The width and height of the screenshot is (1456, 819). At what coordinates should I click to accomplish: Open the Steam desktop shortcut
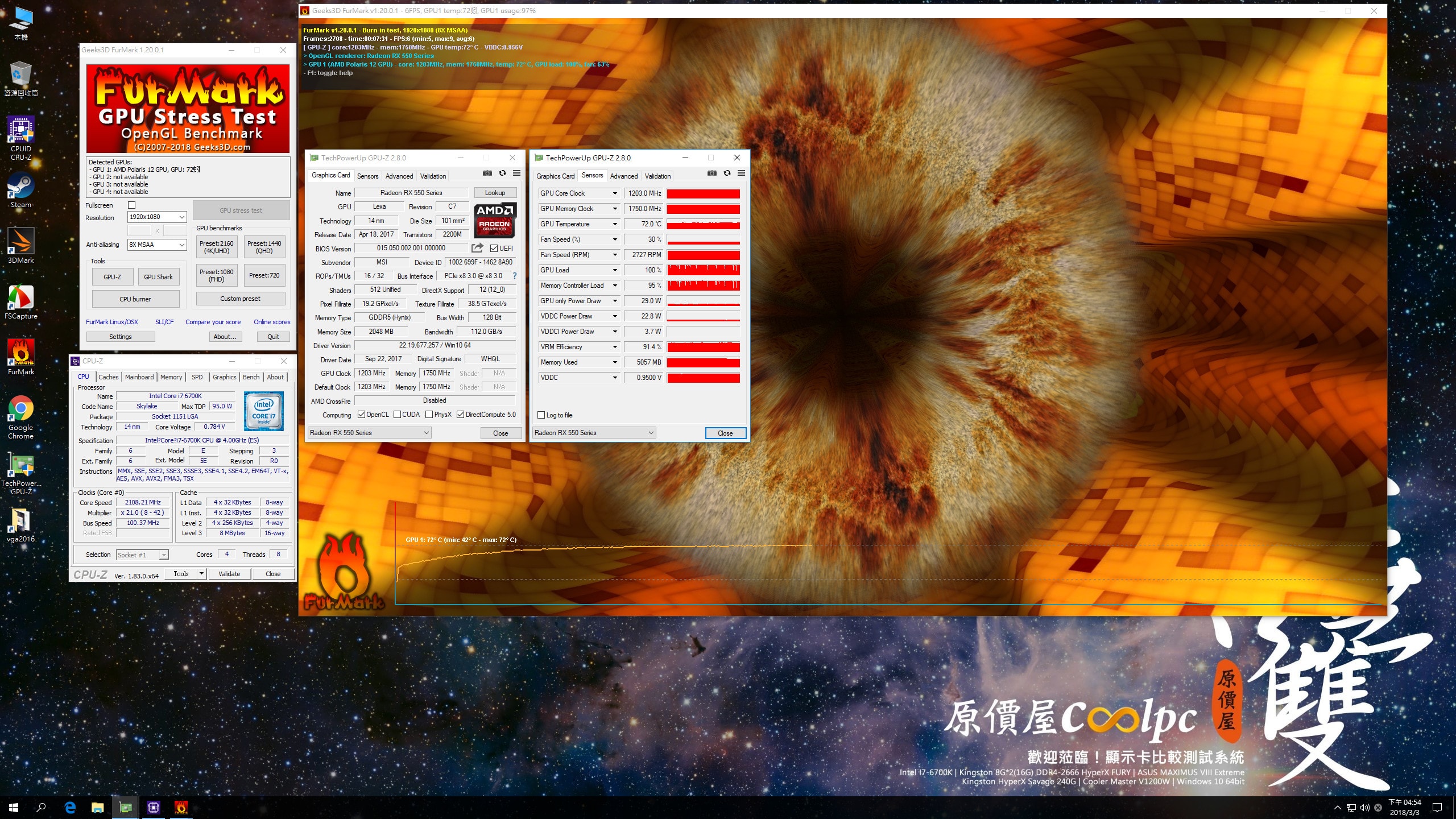21,191
